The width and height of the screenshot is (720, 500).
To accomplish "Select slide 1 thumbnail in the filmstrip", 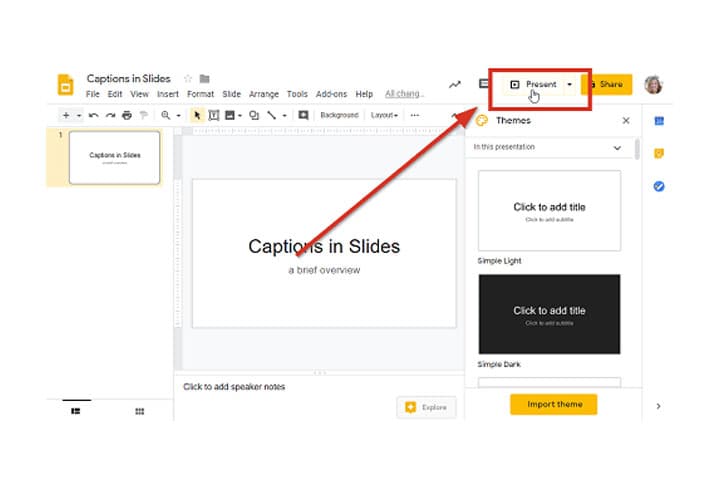I will pos(114,157).
